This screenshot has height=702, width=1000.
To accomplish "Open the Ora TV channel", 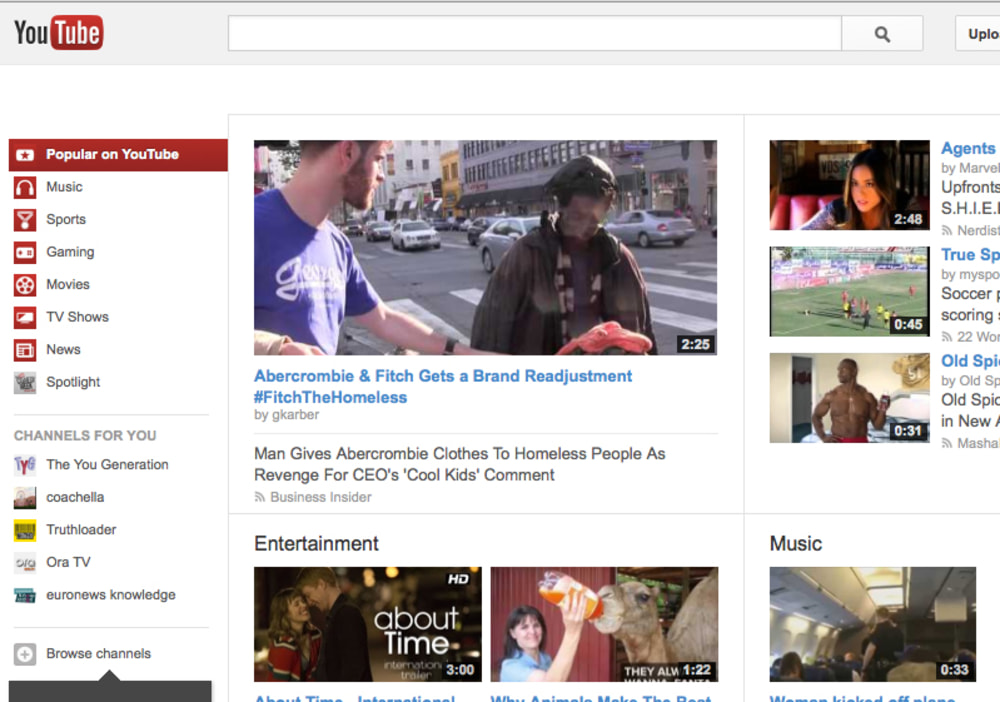I will pos(68,562).
